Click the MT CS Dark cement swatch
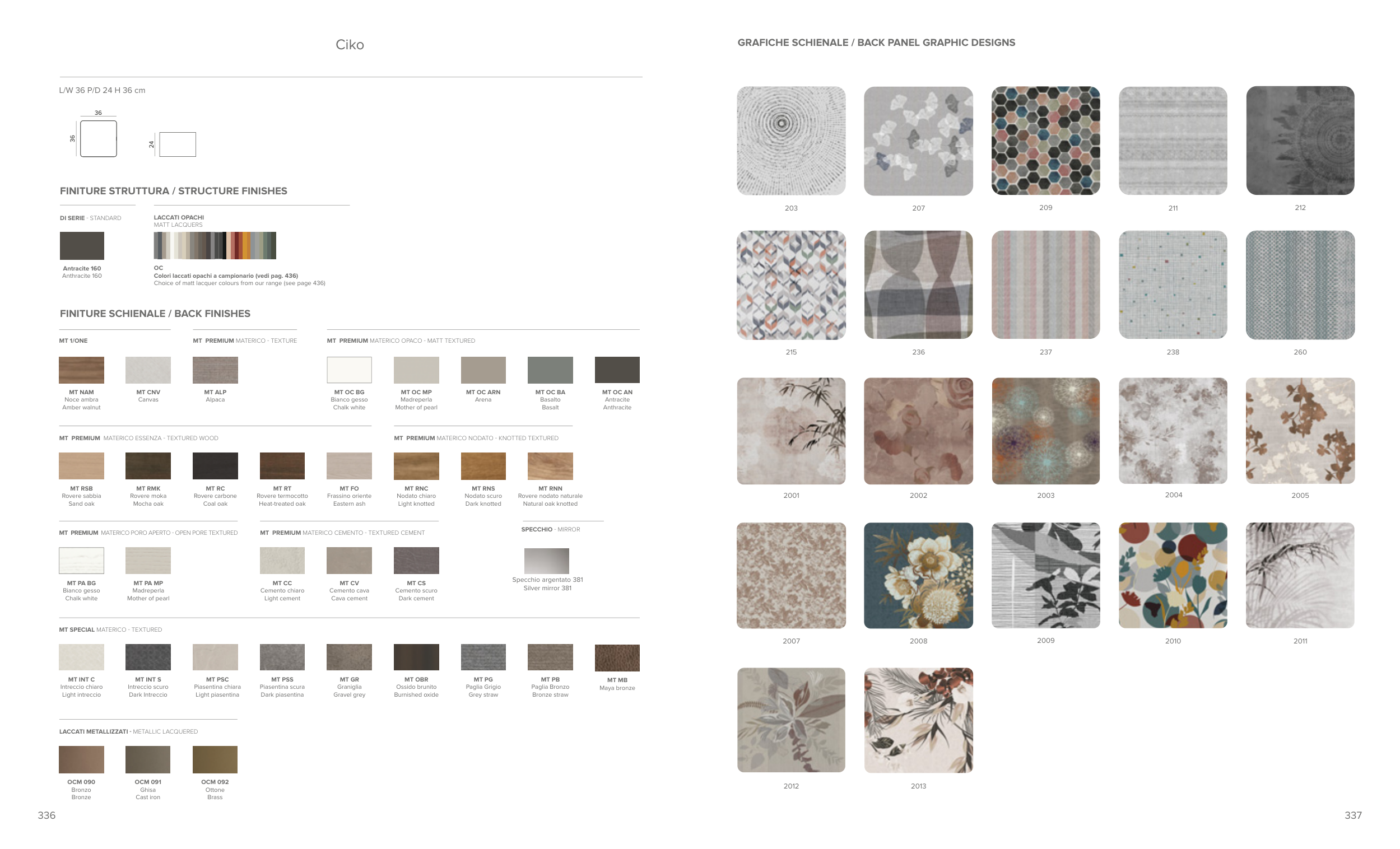This screenshot has width=1400, height=849. 416,561
